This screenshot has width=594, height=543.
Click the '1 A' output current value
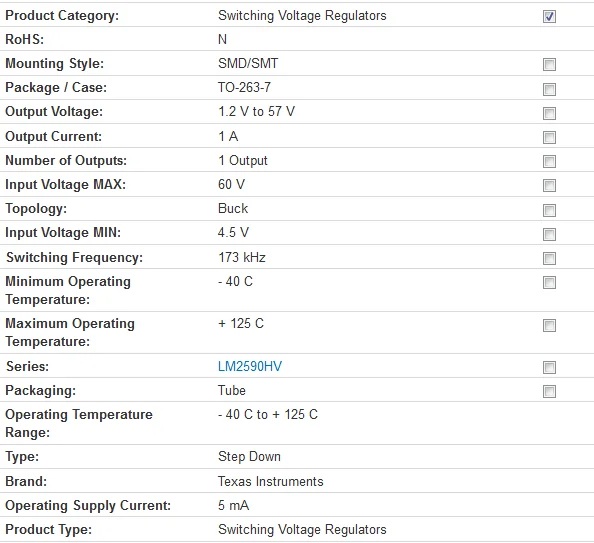tap(228, 136)
